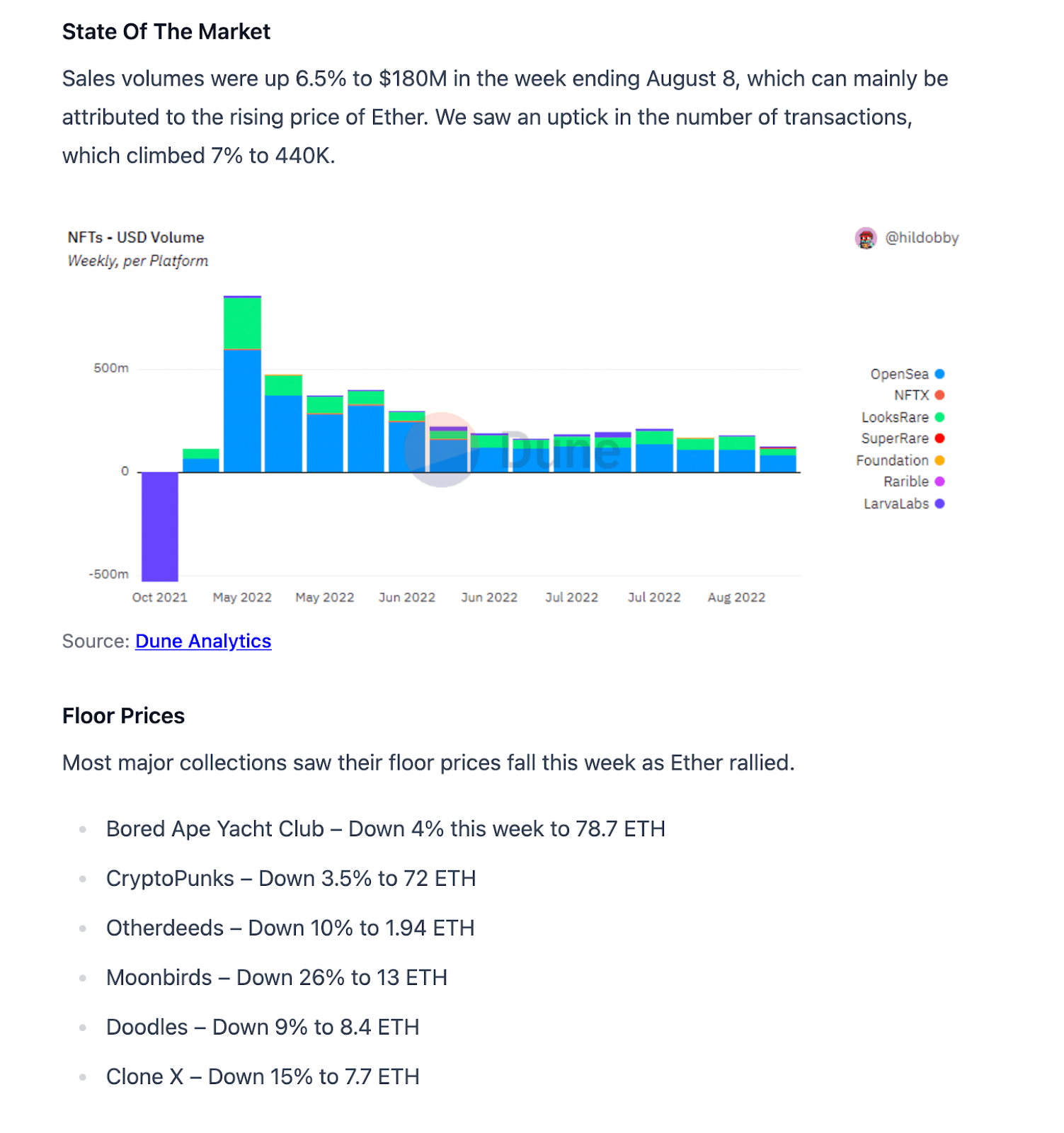Select the negative purple Oct 2021 bar
The width and height of the screenshot is (1064, 1133).
pyautogui.click(x=160, y=526)
